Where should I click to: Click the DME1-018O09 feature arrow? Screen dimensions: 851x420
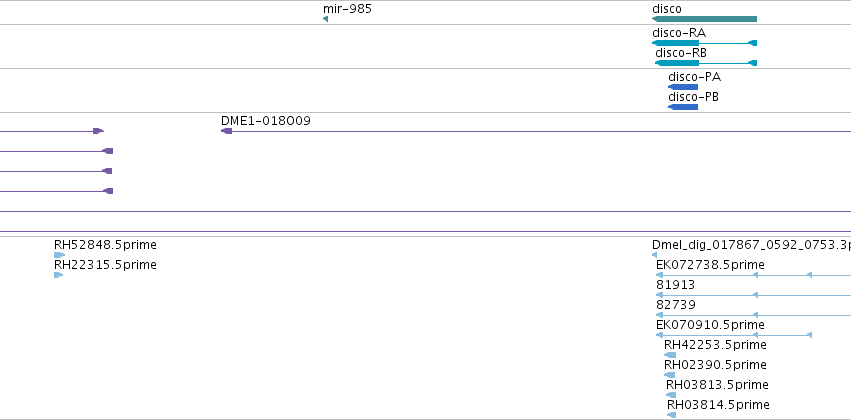pyautogui.click(x=227, y=131)
